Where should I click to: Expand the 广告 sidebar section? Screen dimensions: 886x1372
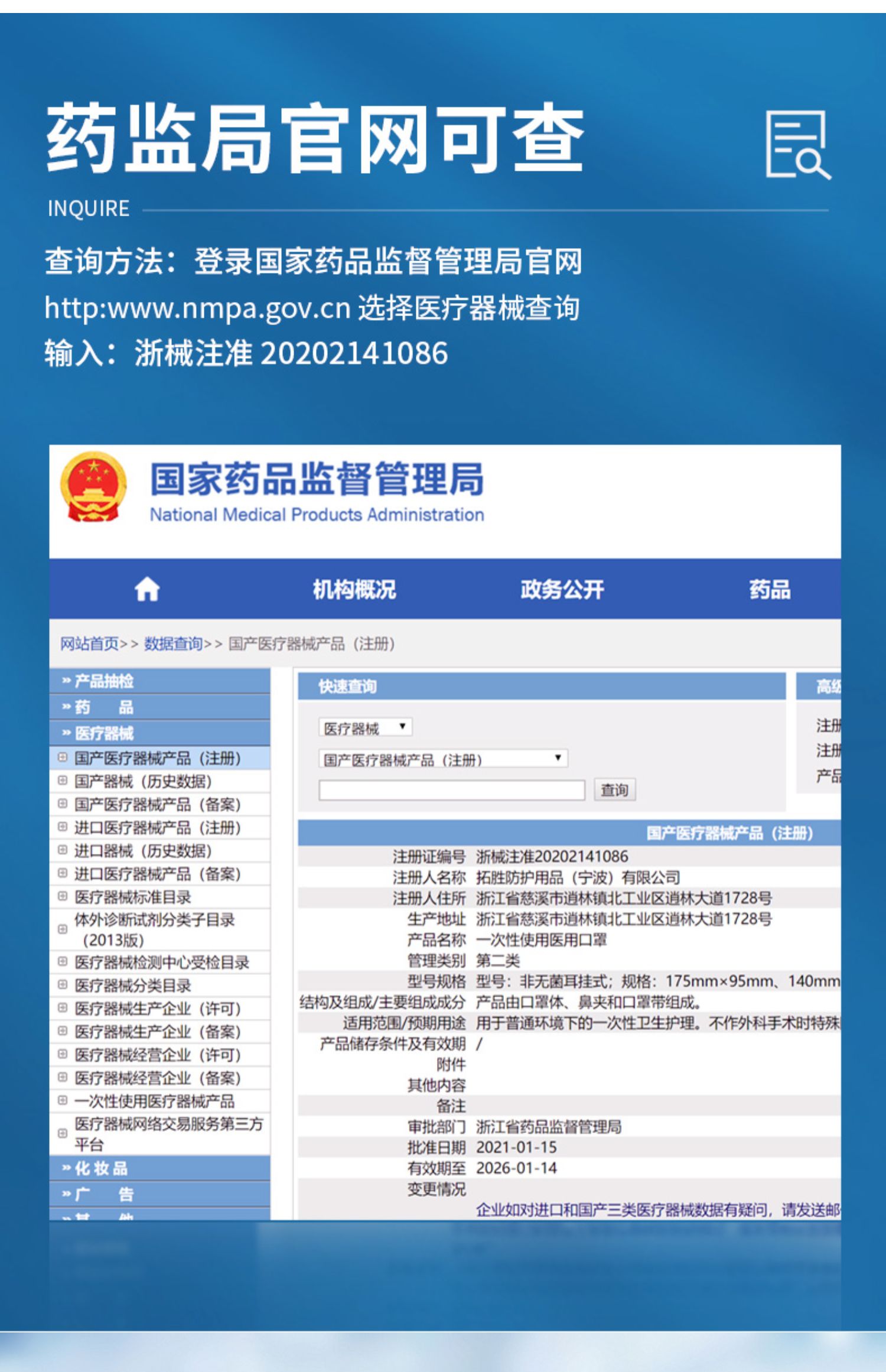click(159, 1194)
